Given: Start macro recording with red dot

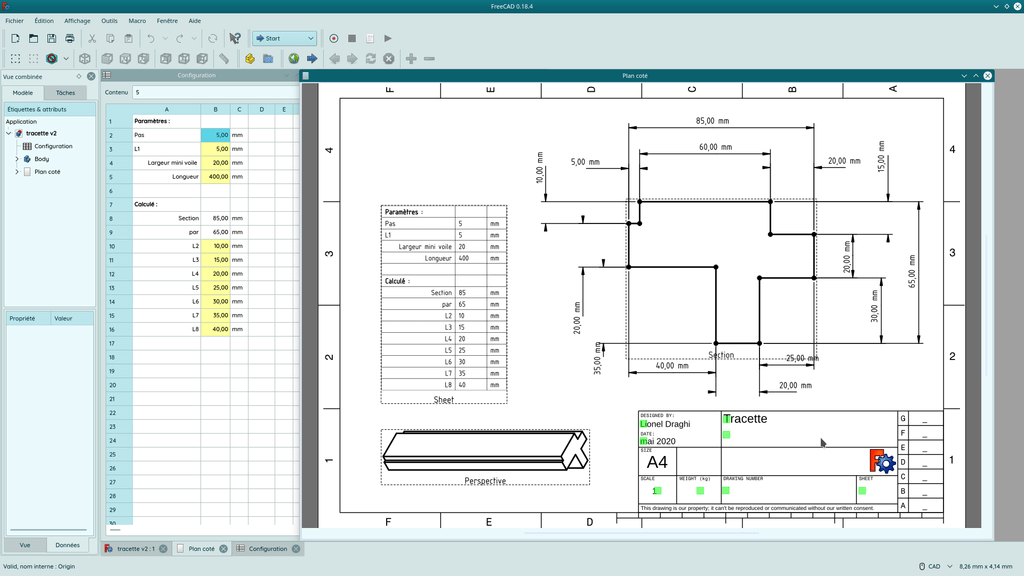Looking at the screenshot, I should pos(334,39).
